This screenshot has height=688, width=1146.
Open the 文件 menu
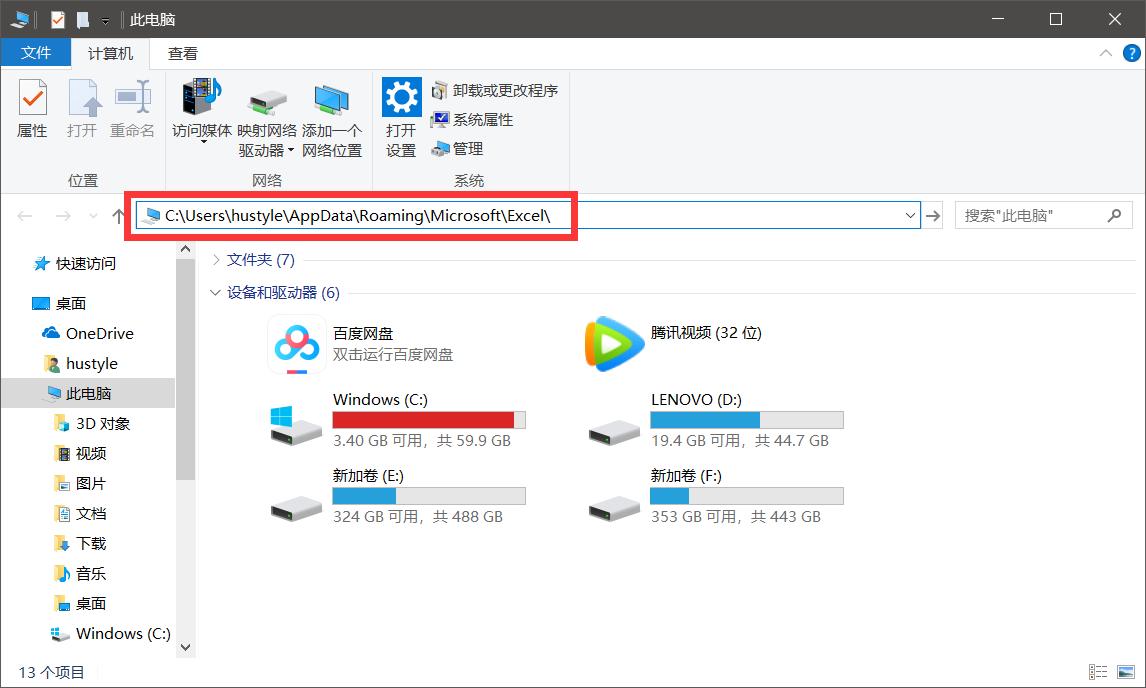pos(36,53)
